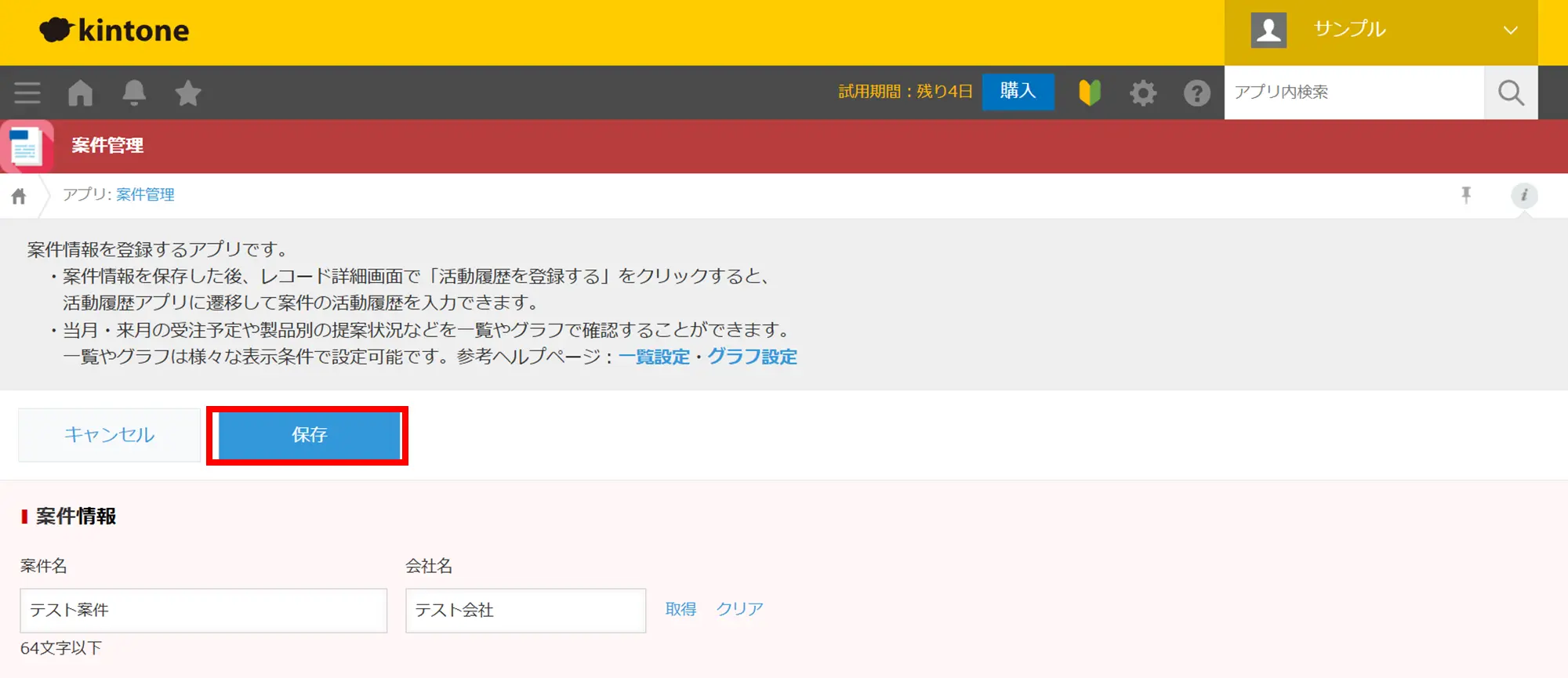Screen dimensions: 1568x678
Task: Open the hamburger navigation menu
Action: [x=27, y=92]
